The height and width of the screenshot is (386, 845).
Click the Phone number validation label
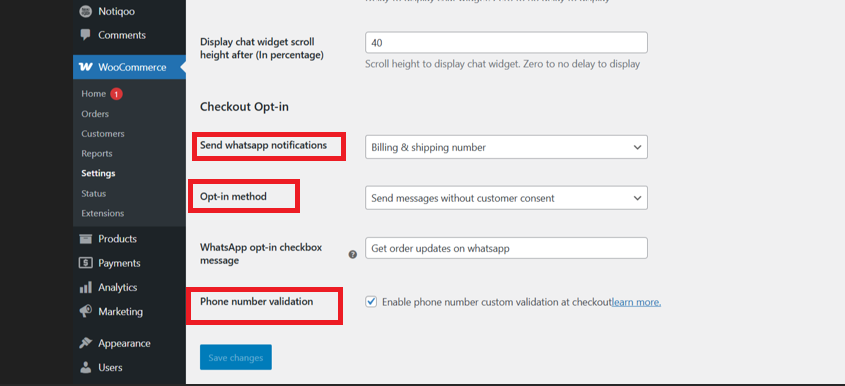point(257,301)
